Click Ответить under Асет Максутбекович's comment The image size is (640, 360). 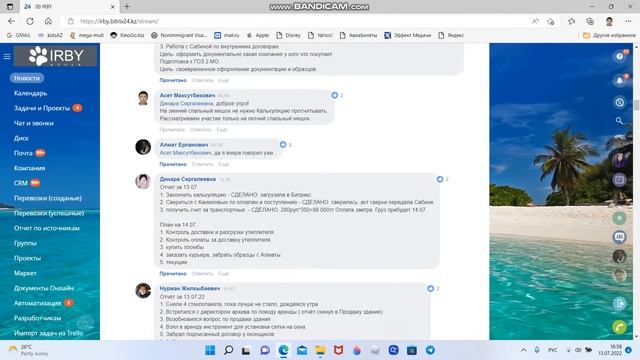pos(200,129)
